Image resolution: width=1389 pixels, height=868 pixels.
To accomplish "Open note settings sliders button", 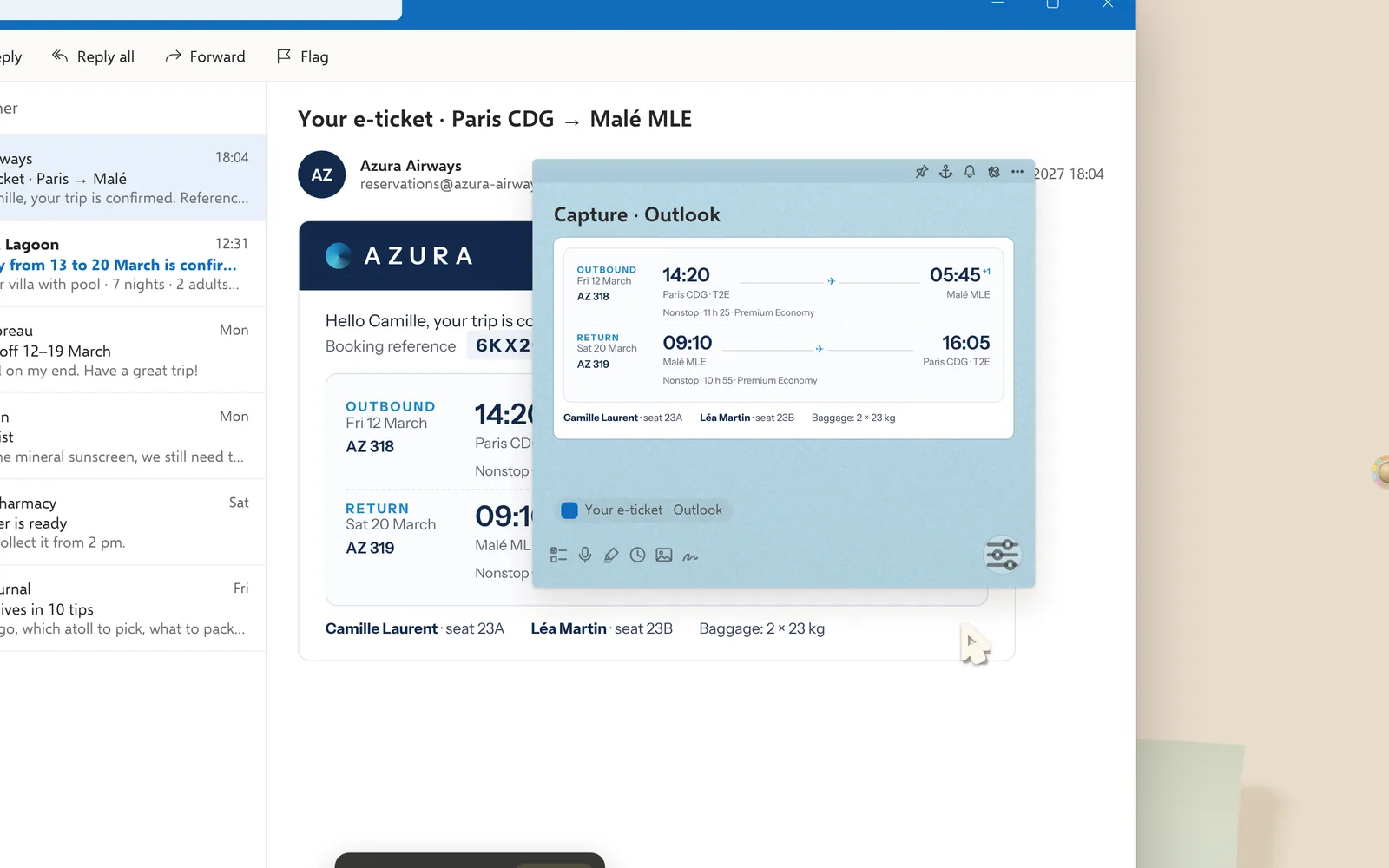I will coord(1002,555).
